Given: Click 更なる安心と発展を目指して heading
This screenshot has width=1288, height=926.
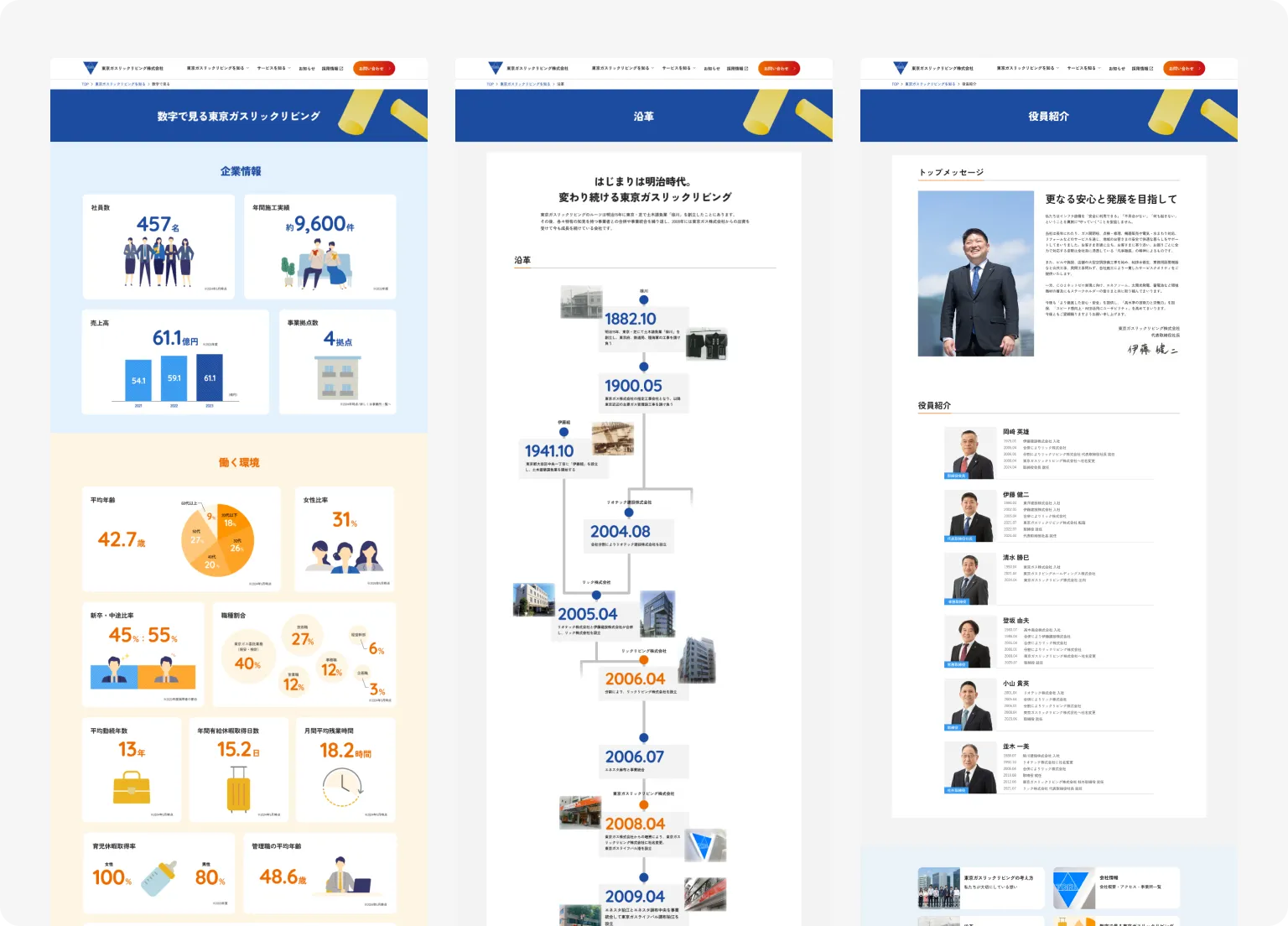Looking at the screenshot, I should 1111,200.
